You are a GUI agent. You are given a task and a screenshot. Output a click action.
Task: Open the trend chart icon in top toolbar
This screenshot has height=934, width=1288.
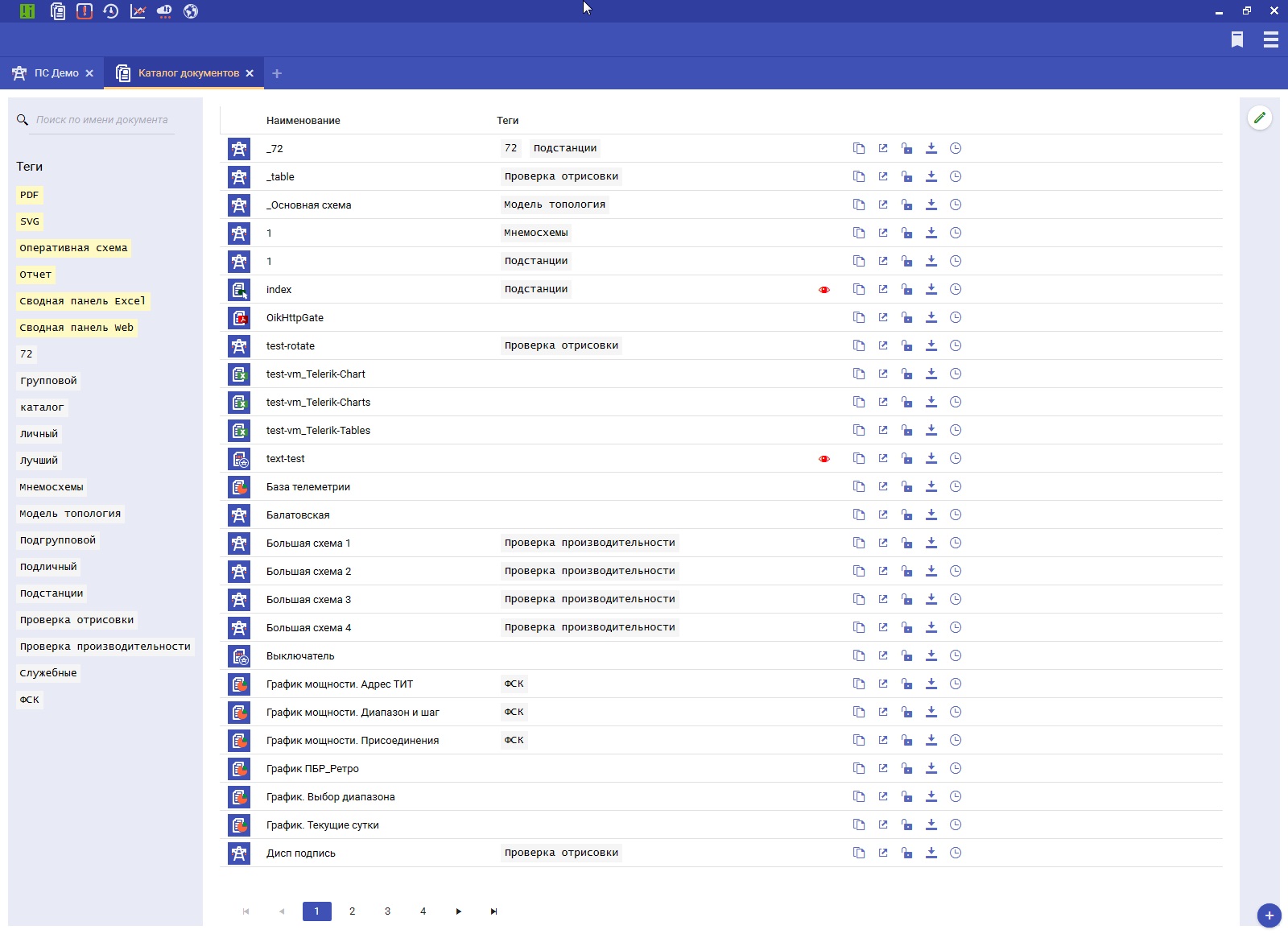coord(138,11)
